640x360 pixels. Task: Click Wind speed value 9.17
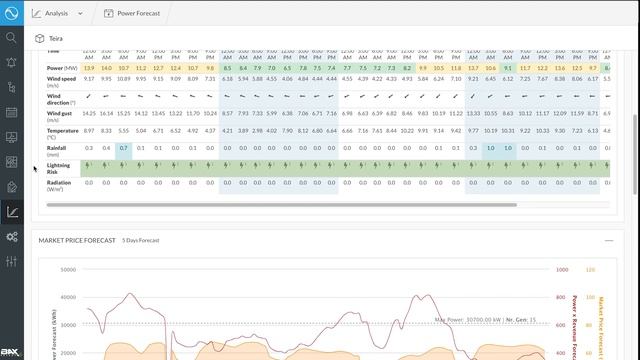[89, 79]
